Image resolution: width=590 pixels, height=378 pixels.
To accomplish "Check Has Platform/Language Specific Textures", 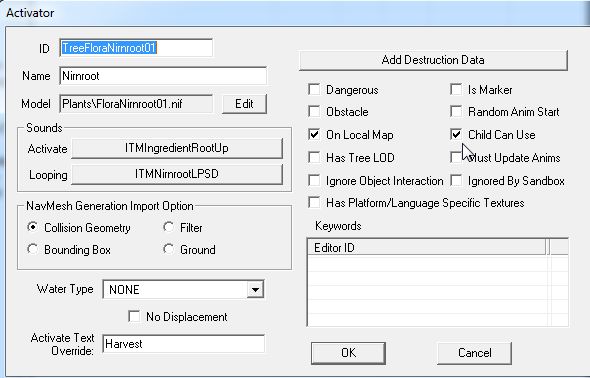I will 314,202.
